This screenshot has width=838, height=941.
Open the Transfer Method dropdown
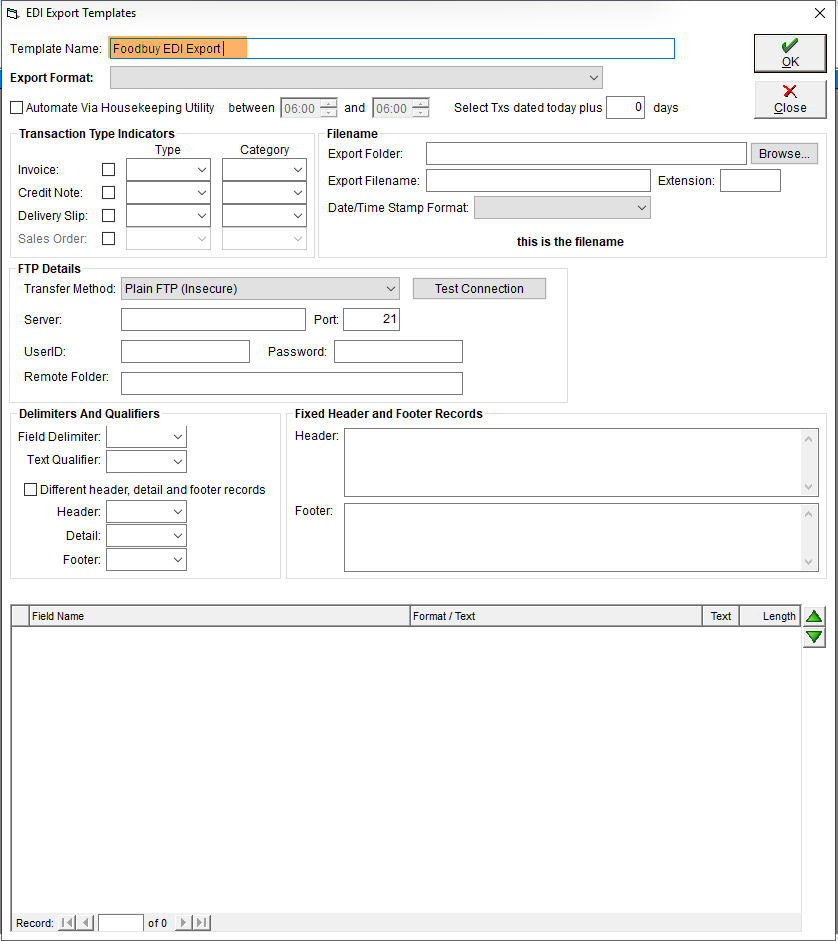click(261, 289)
